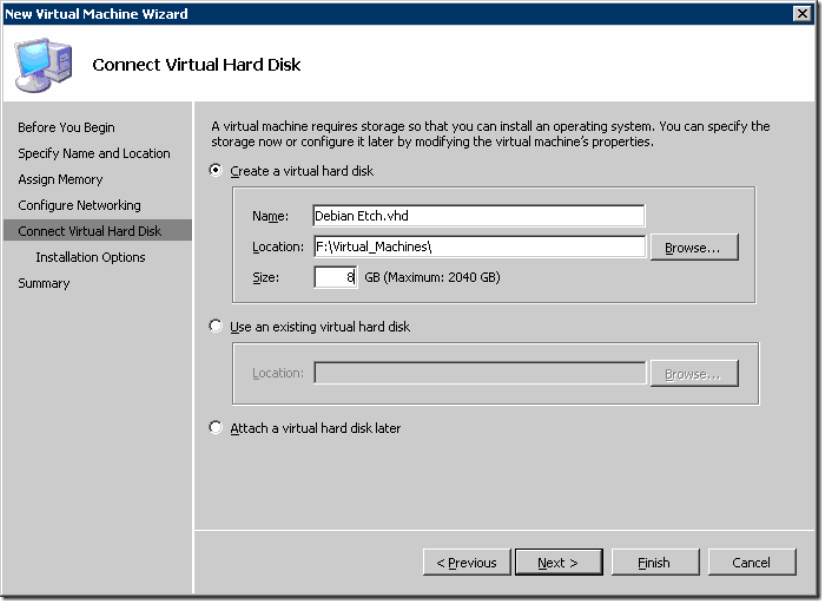Go to the Assign Memory step

pyautogui.click(x=60, y=179)
